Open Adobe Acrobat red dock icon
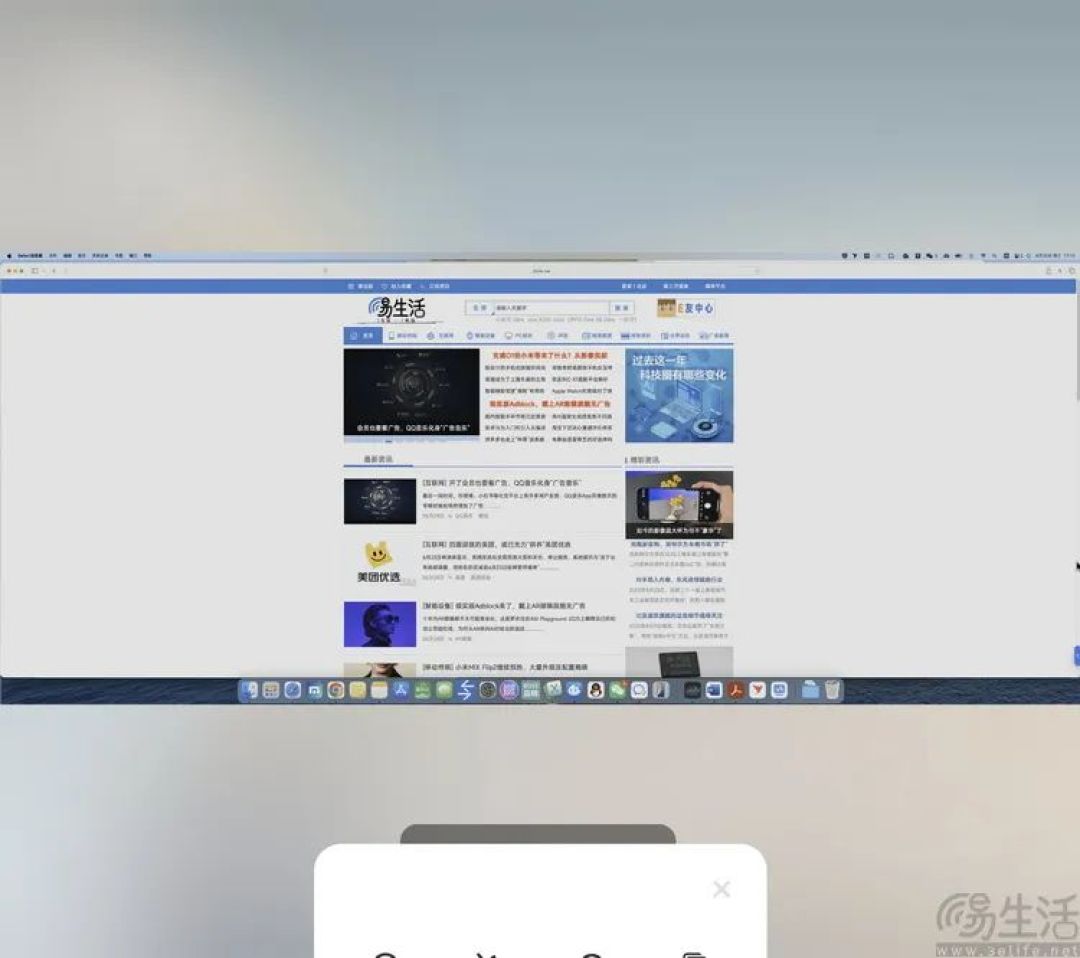 coord(736,689)
